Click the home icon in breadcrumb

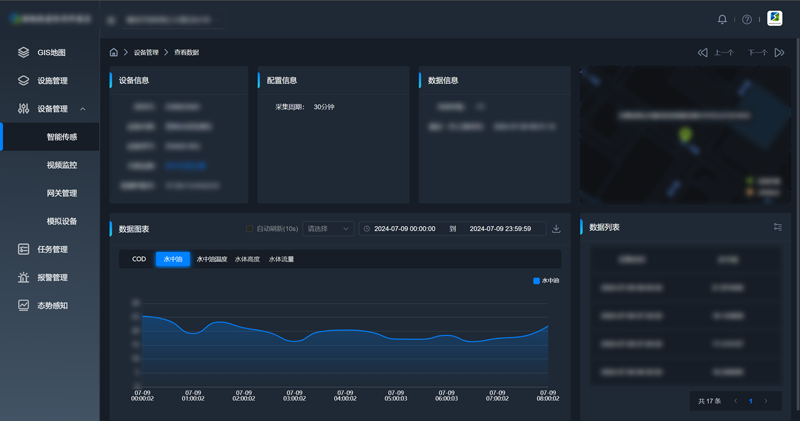(114, 51)
